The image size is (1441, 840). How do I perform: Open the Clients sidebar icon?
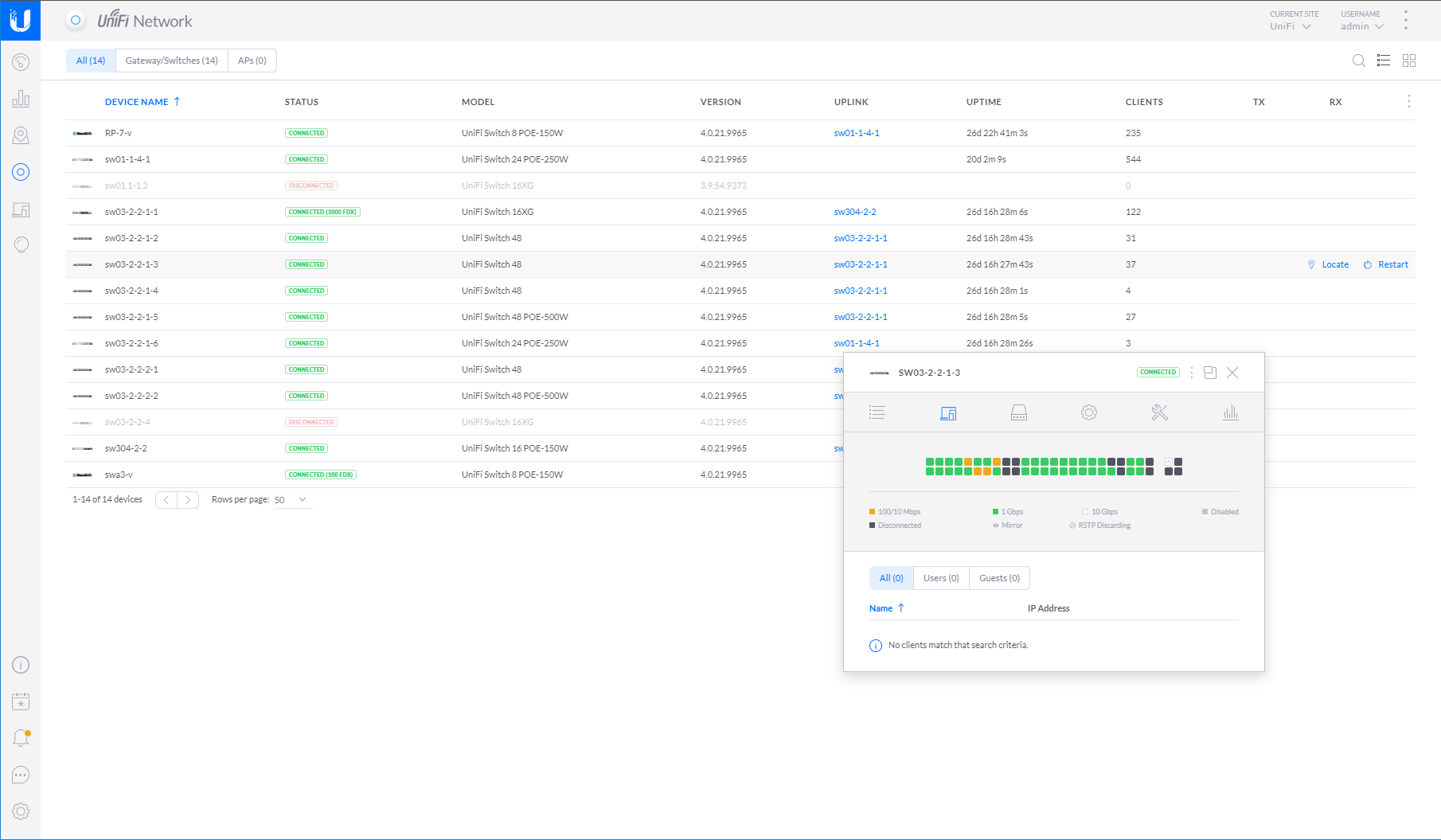[21, 210]
